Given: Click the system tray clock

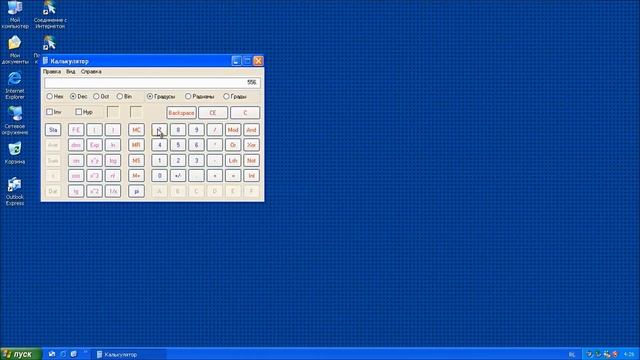Looking at the screenshot, I should tap(629, 354).
